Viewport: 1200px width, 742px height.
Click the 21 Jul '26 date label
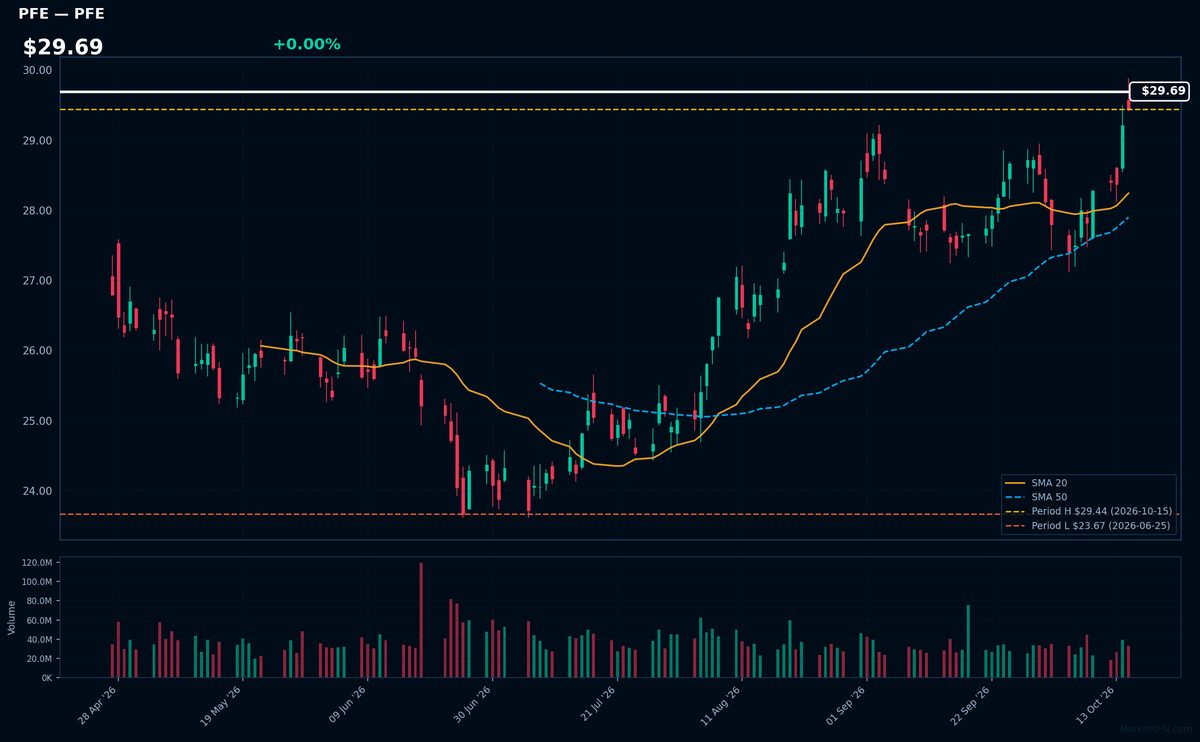pos(598,705)
